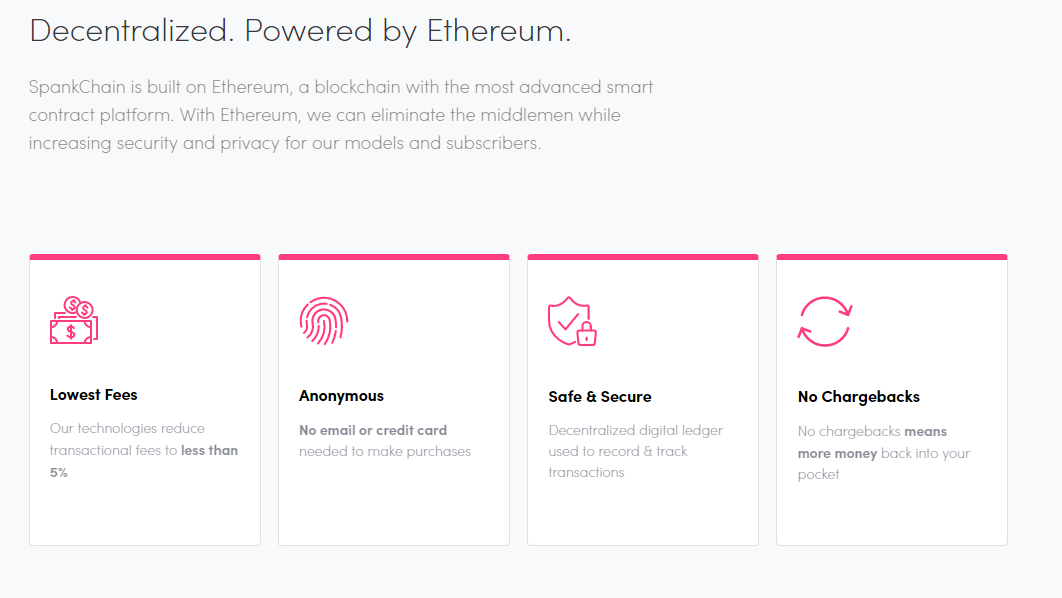Click blank space inside No Chargebacks card
The image size is (1062, 598).
892,517
